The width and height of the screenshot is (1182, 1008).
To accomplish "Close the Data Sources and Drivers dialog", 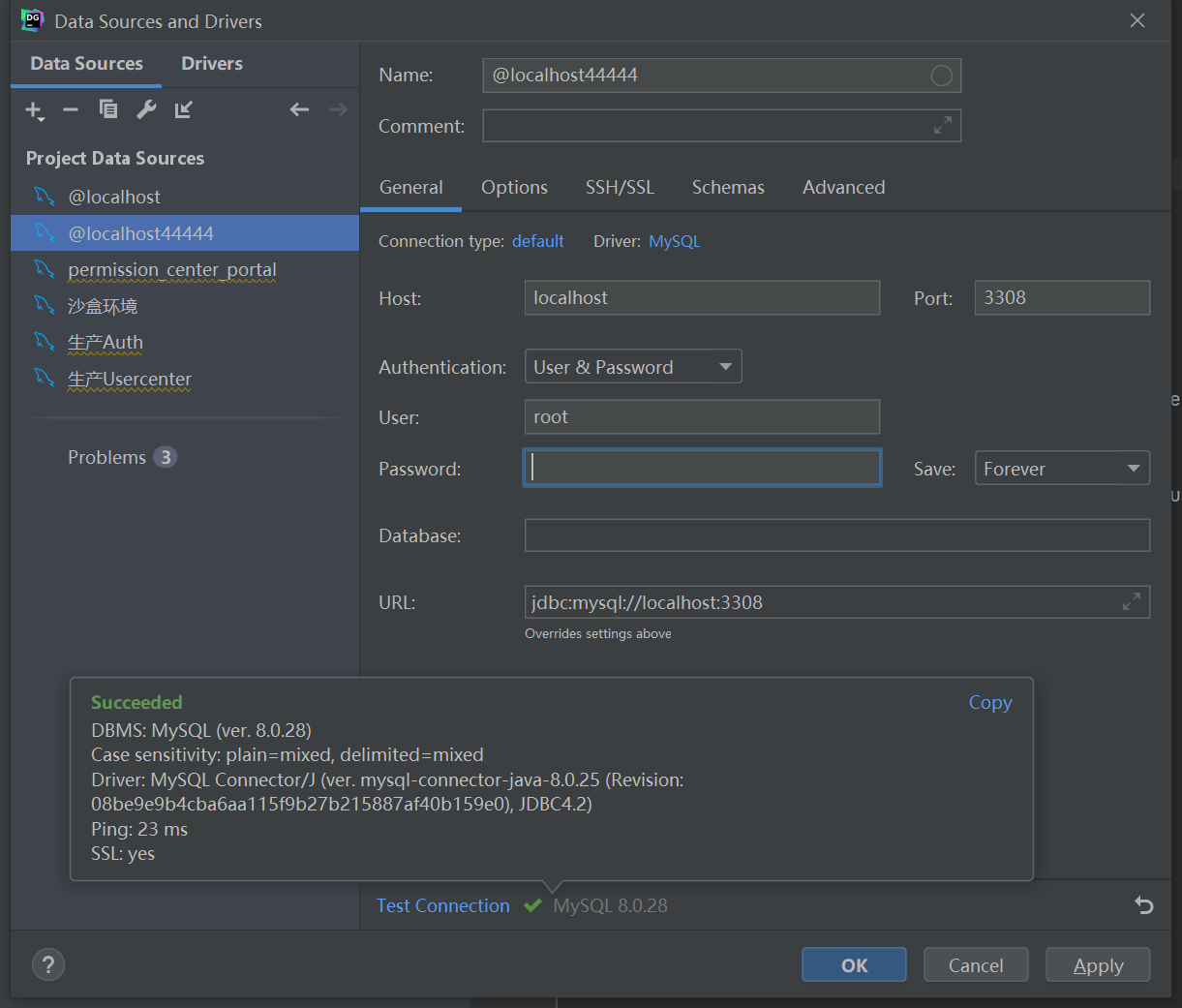I will pos(1137,20).
